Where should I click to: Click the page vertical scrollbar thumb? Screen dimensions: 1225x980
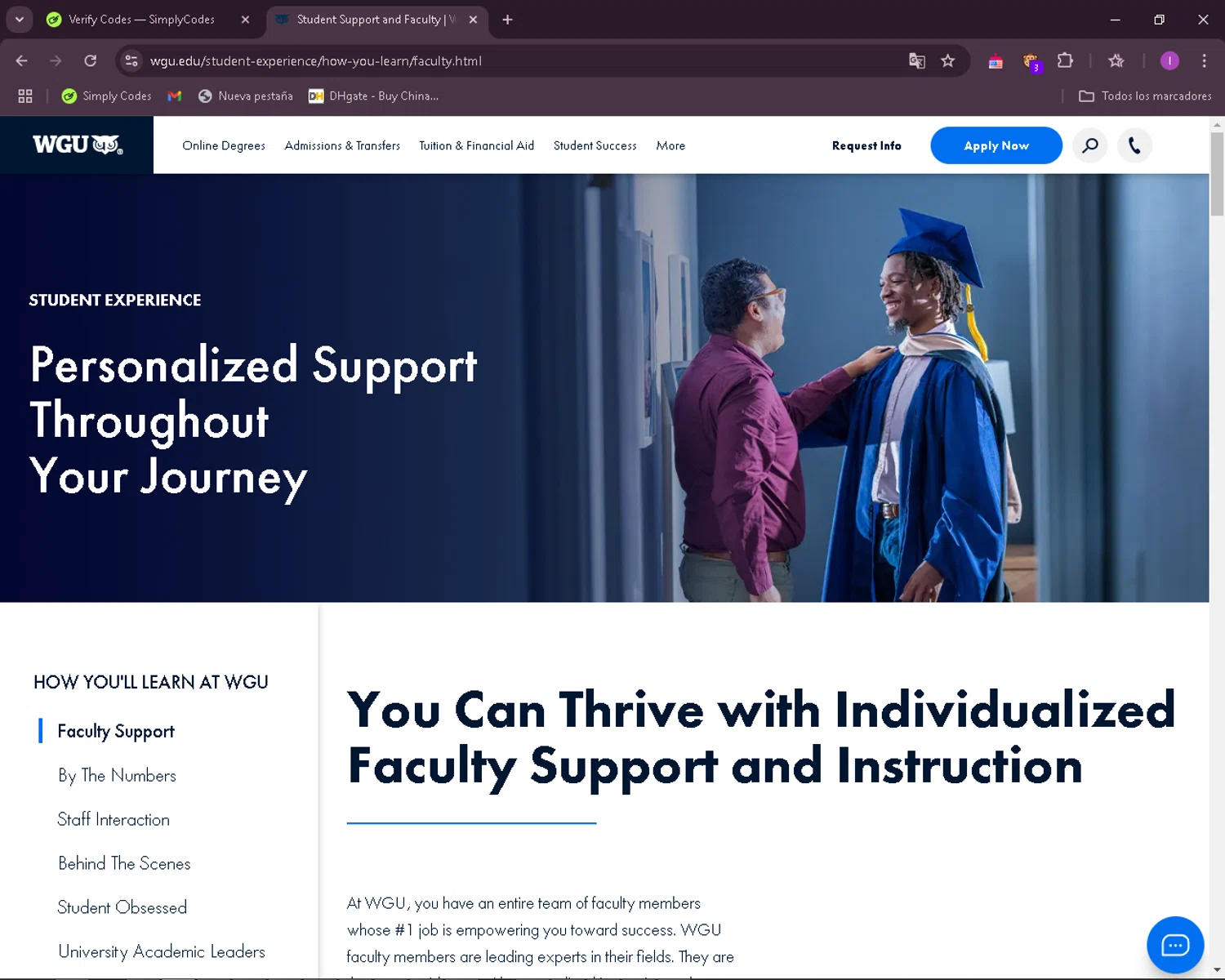point(1217,173)
